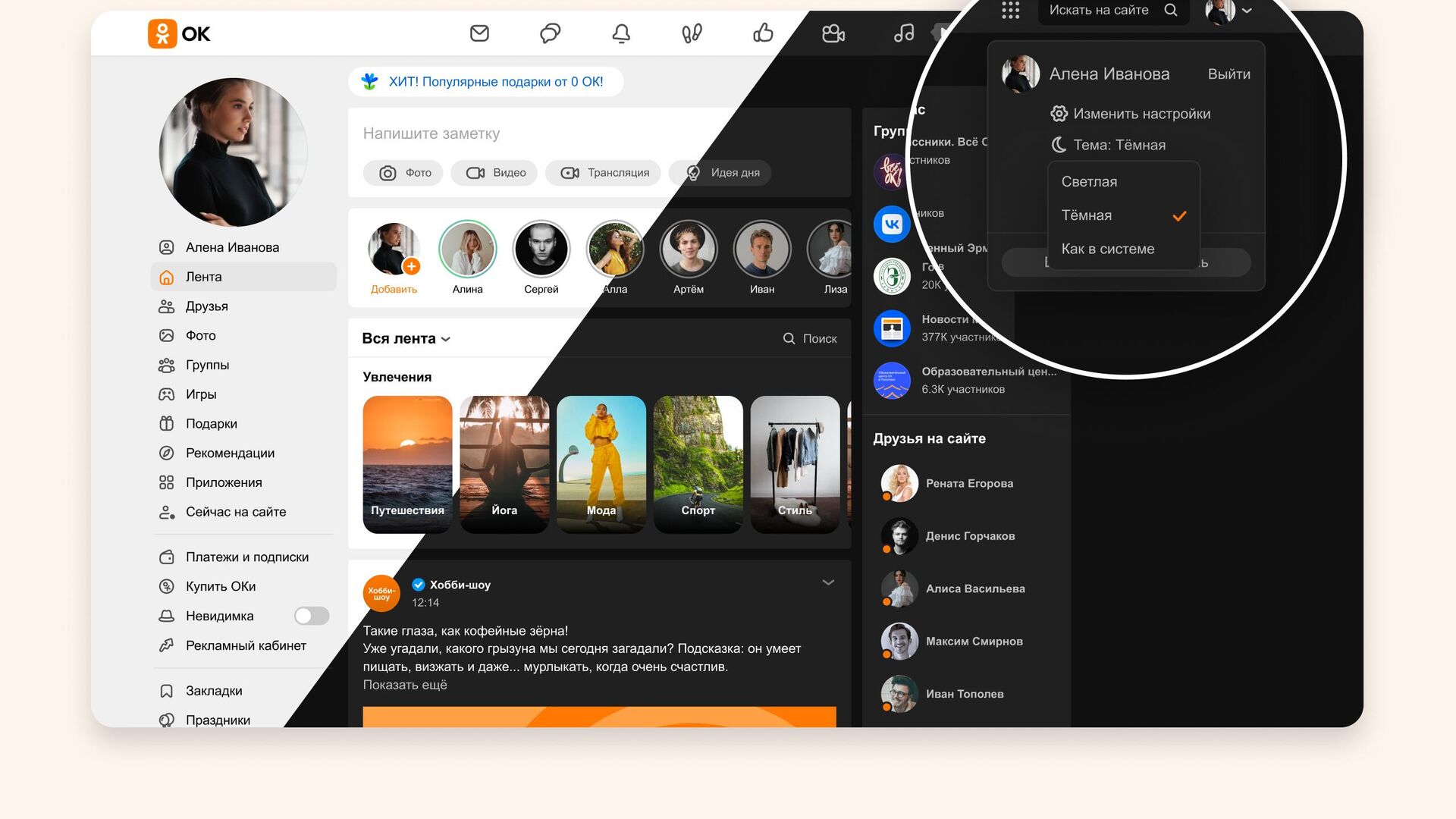
Task: Click the Видео button in note composer
Action: (494, 173)
